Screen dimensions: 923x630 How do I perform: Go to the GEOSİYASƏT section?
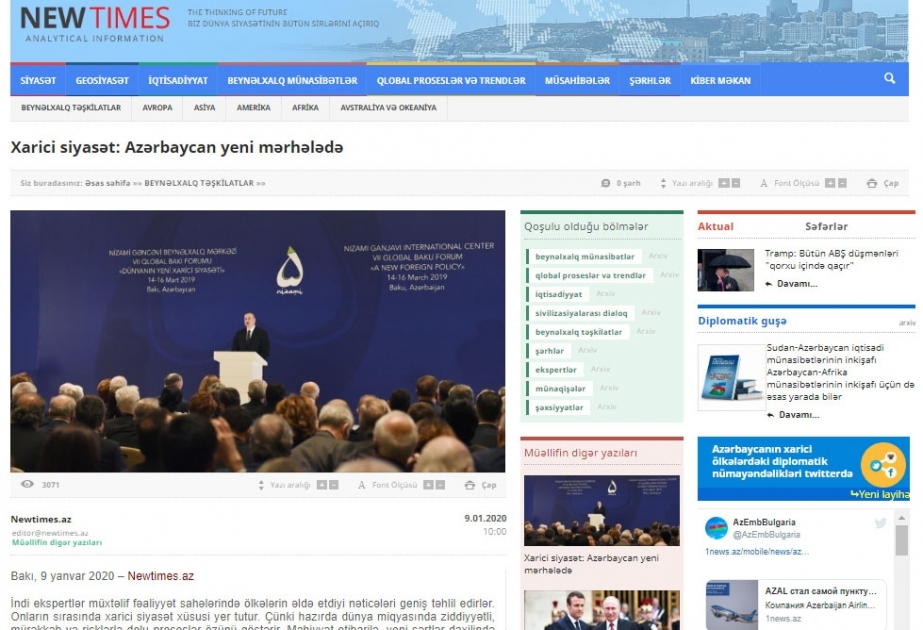click(x=102, y=80)
